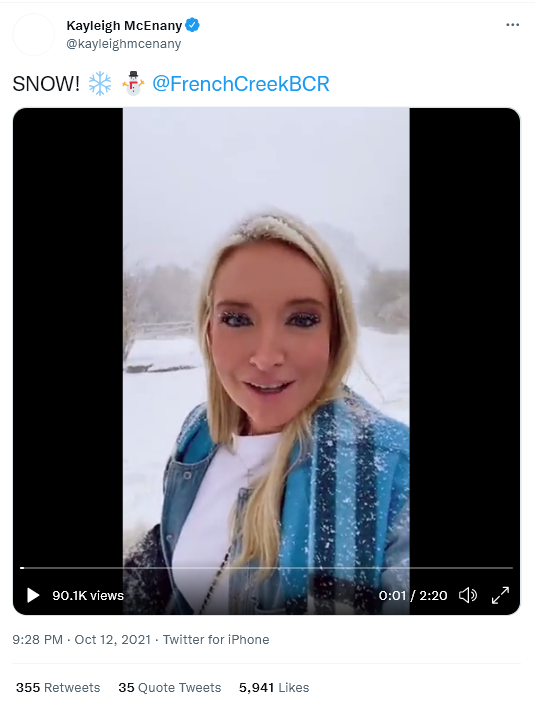Click the Twitter for iPhone source link

(x=216, y=639)
